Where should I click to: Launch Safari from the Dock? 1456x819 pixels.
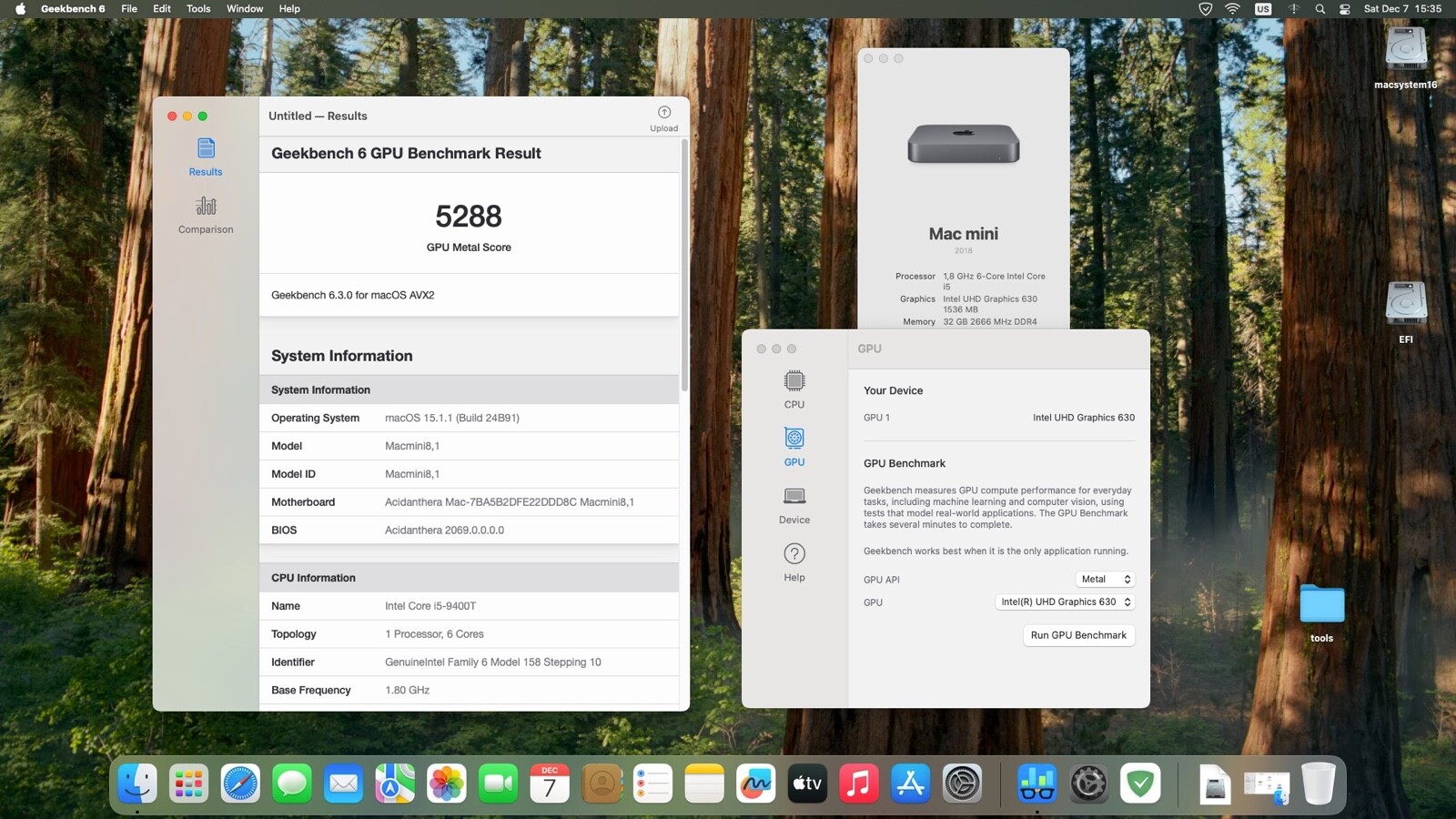coord(240,784)
